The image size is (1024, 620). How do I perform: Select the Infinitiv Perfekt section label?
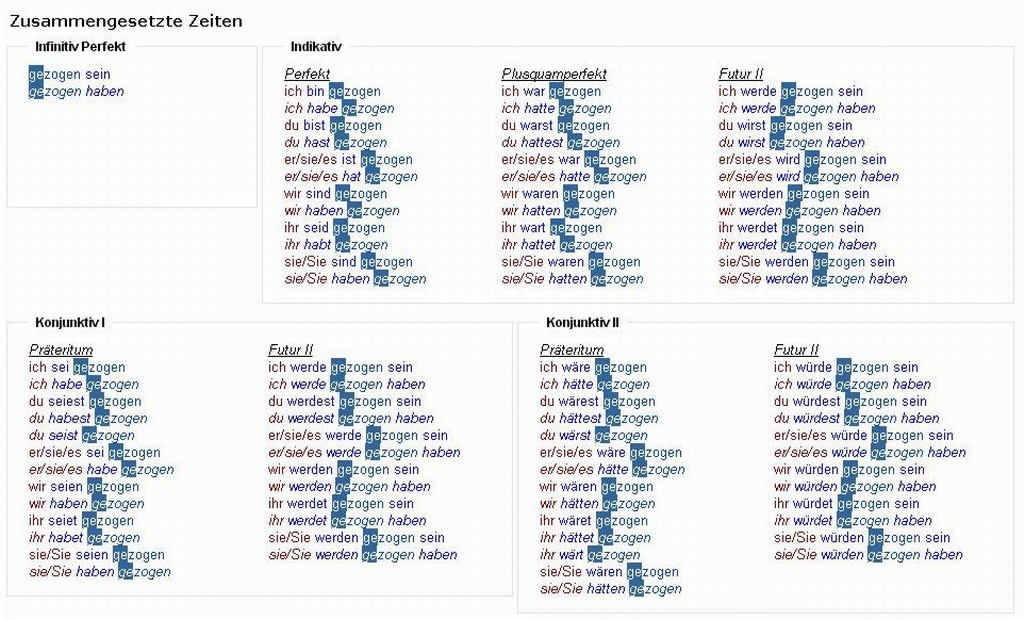pyautogui.click(x=80, y=46)
